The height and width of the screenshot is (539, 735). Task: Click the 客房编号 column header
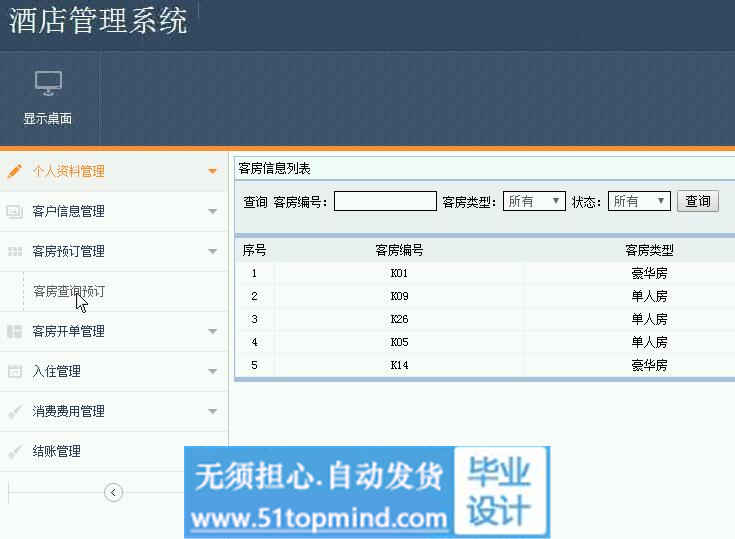(x=399, y=250)
